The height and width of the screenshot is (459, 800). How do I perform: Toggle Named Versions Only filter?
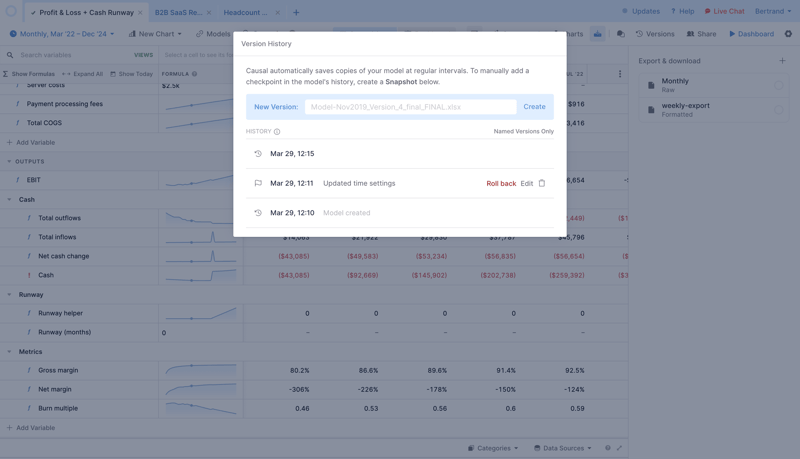(x=523, y=132)
